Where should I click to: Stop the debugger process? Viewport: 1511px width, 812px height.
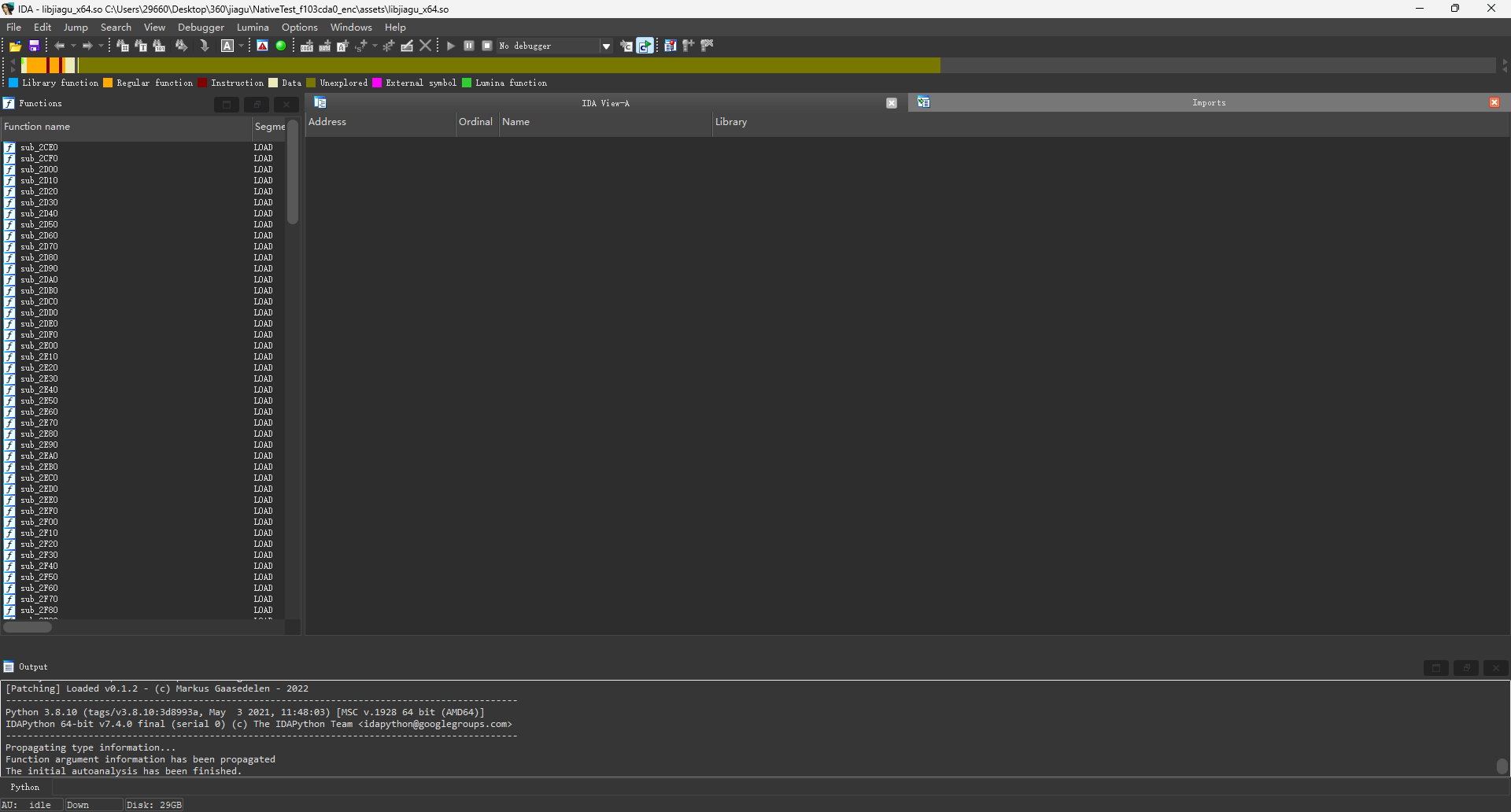[487, 46]
